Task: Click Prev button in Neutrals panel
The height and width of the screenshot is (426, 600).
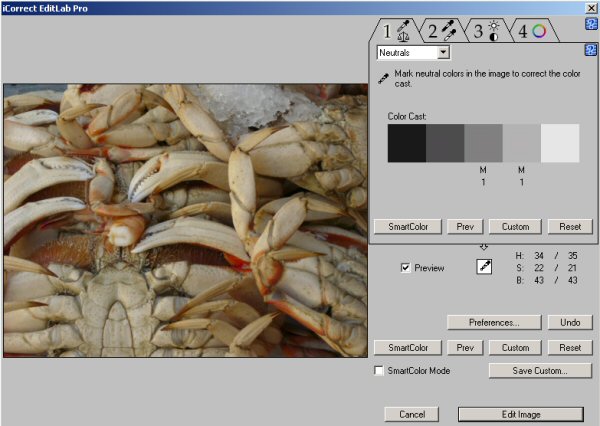Action: pyautogui.click(x=465, y=227)
